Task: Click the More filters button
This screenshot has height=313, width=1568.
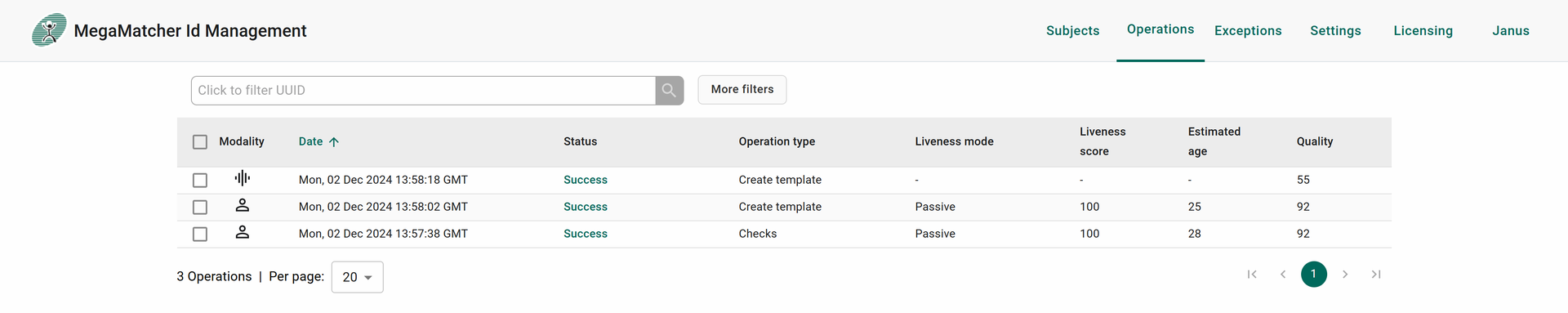Action: click(742, 90)
